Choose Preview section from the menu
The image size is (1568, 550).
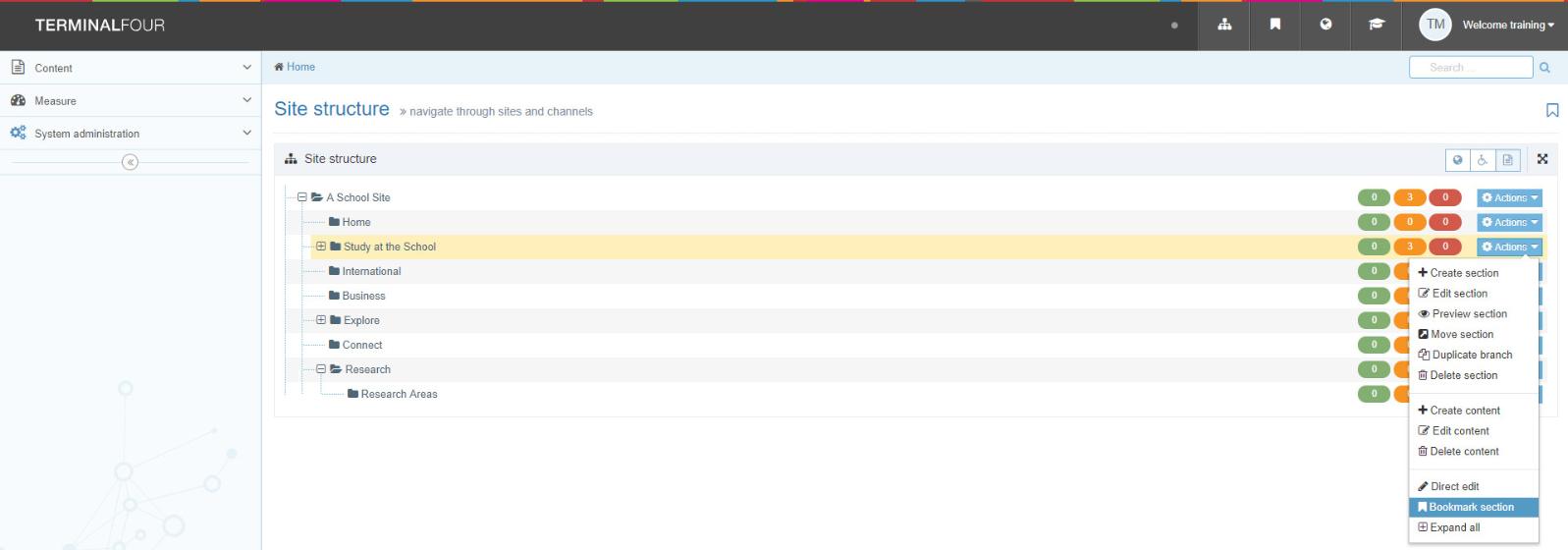1474,314
